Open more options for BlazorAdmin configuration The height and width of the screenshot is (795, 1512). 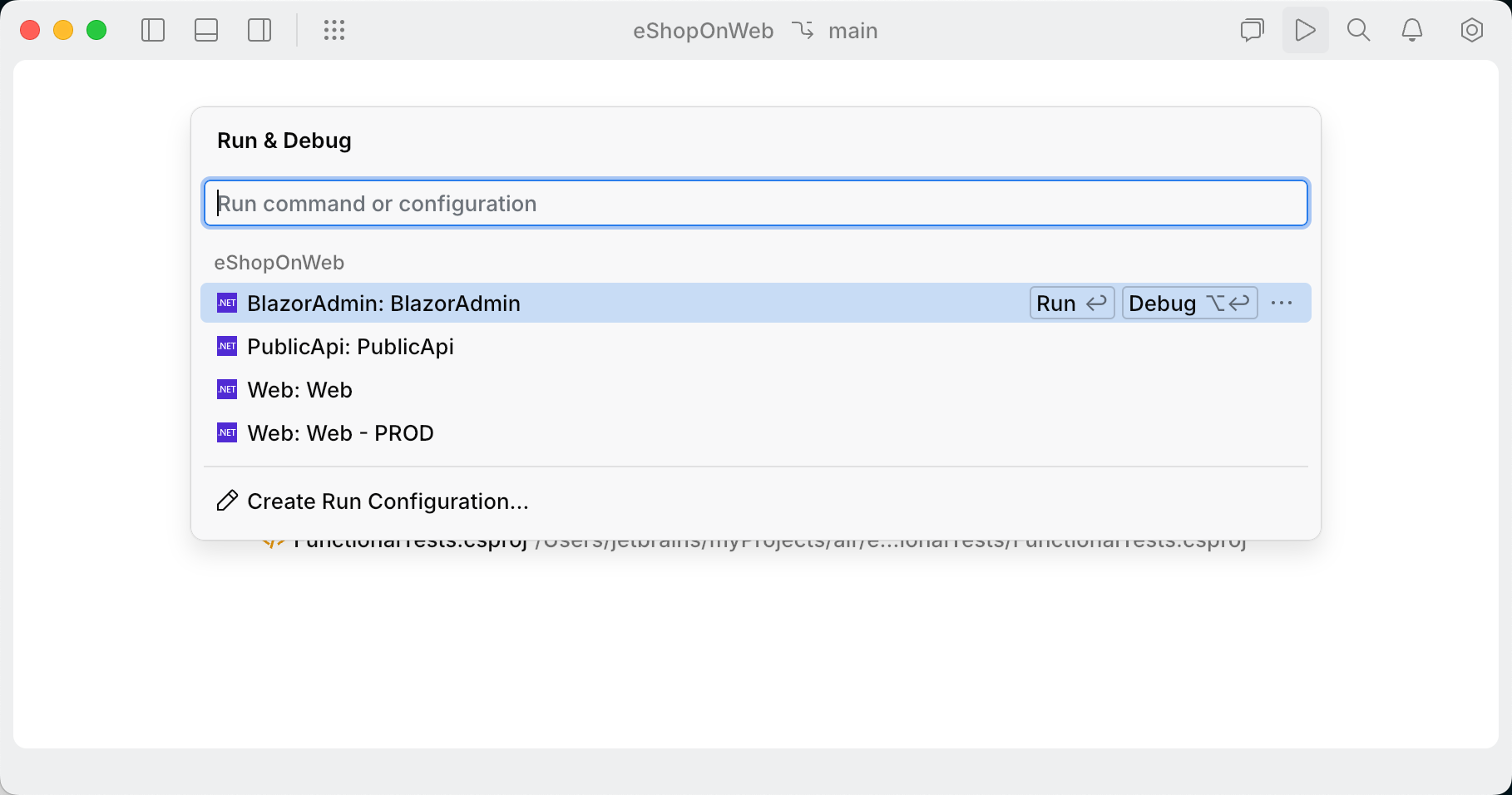click(1281, 303)
